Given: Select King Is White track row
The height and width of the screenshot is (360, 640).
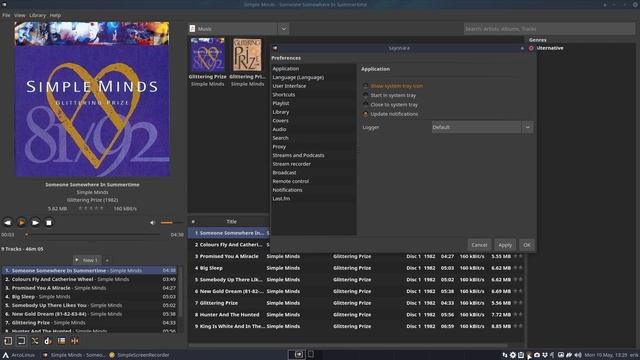Looking at the screenshot, I should (x=355, y=327).
